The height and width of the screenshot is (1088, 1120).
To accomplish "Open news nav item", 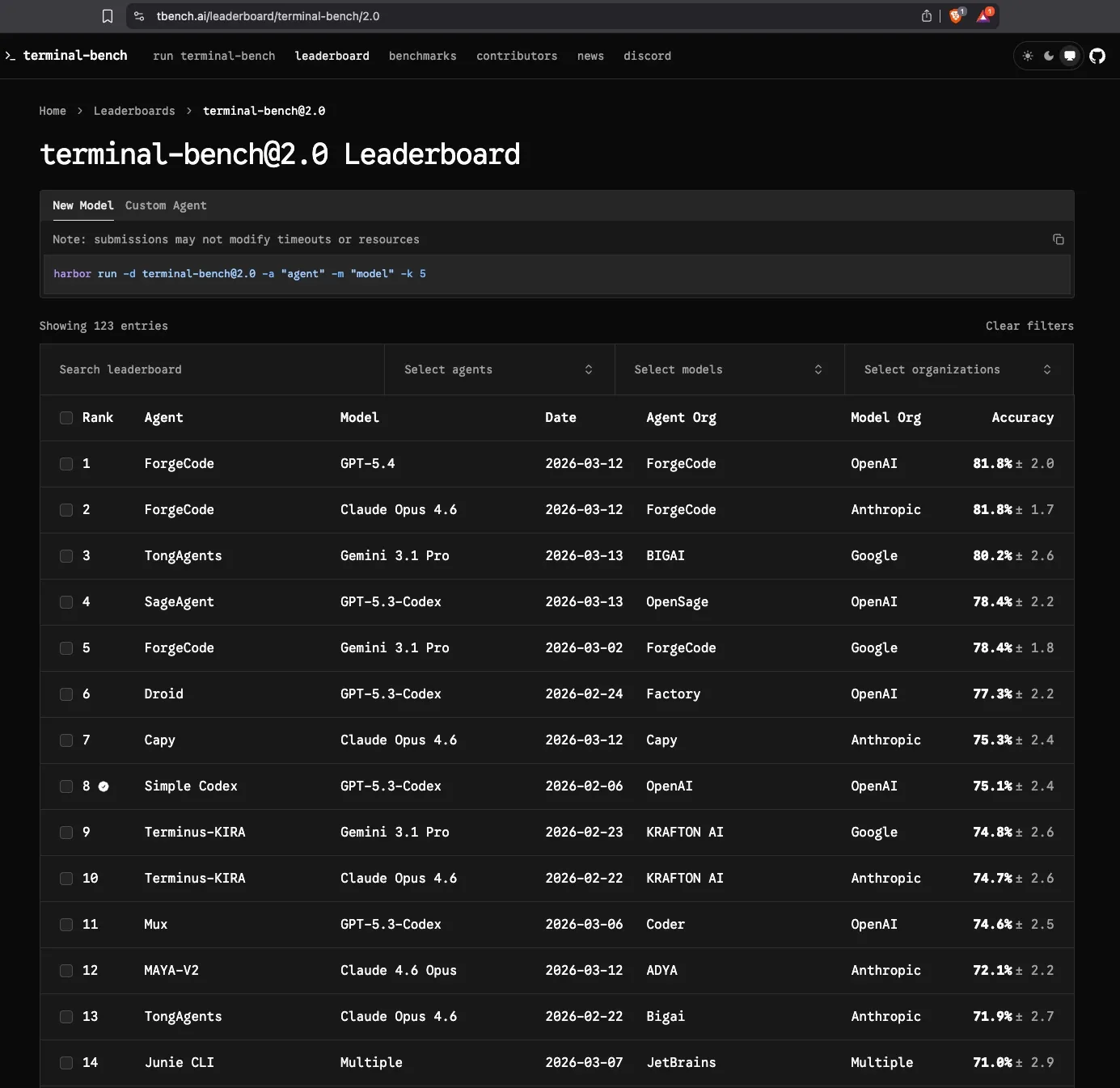I will pos(590,56).
